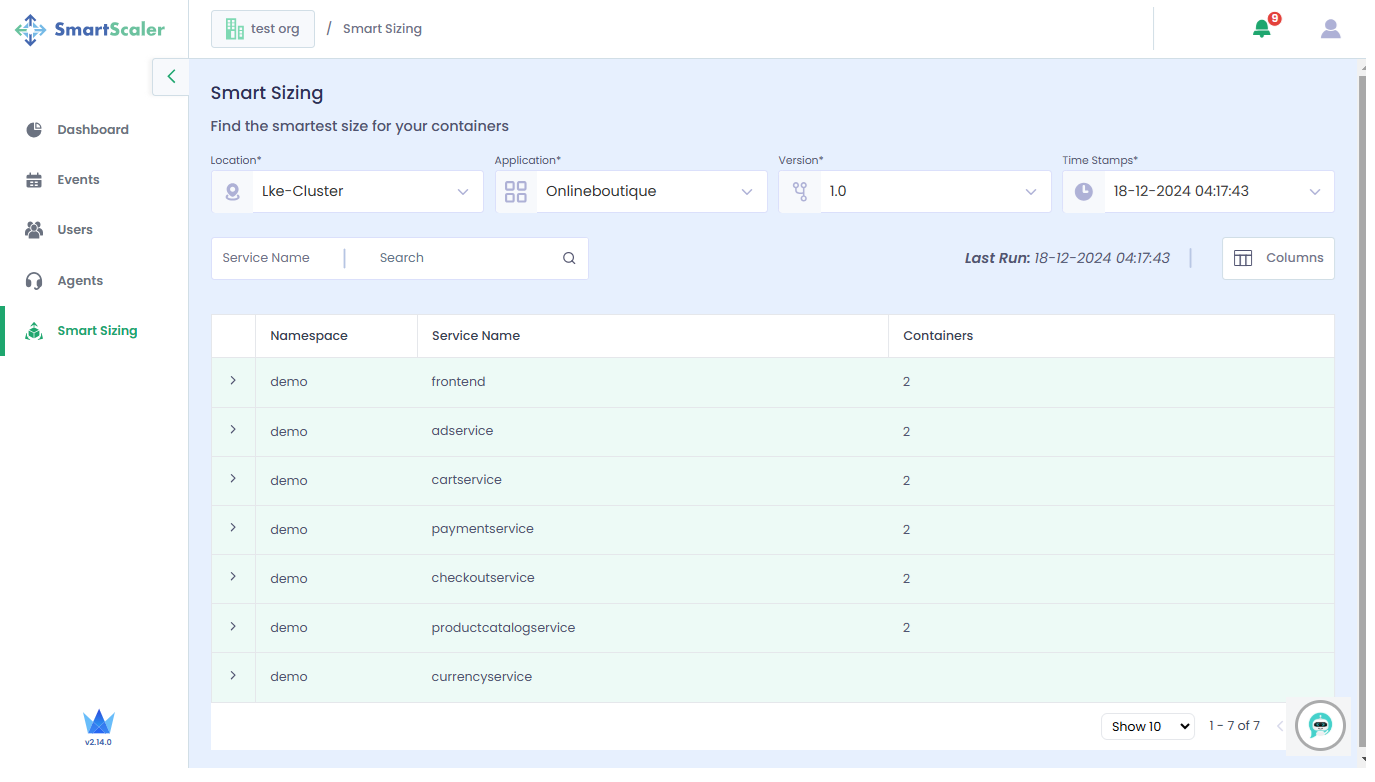Click the productcatalogservice name cell
1375x782 pixels.
(x=503, y=628)
